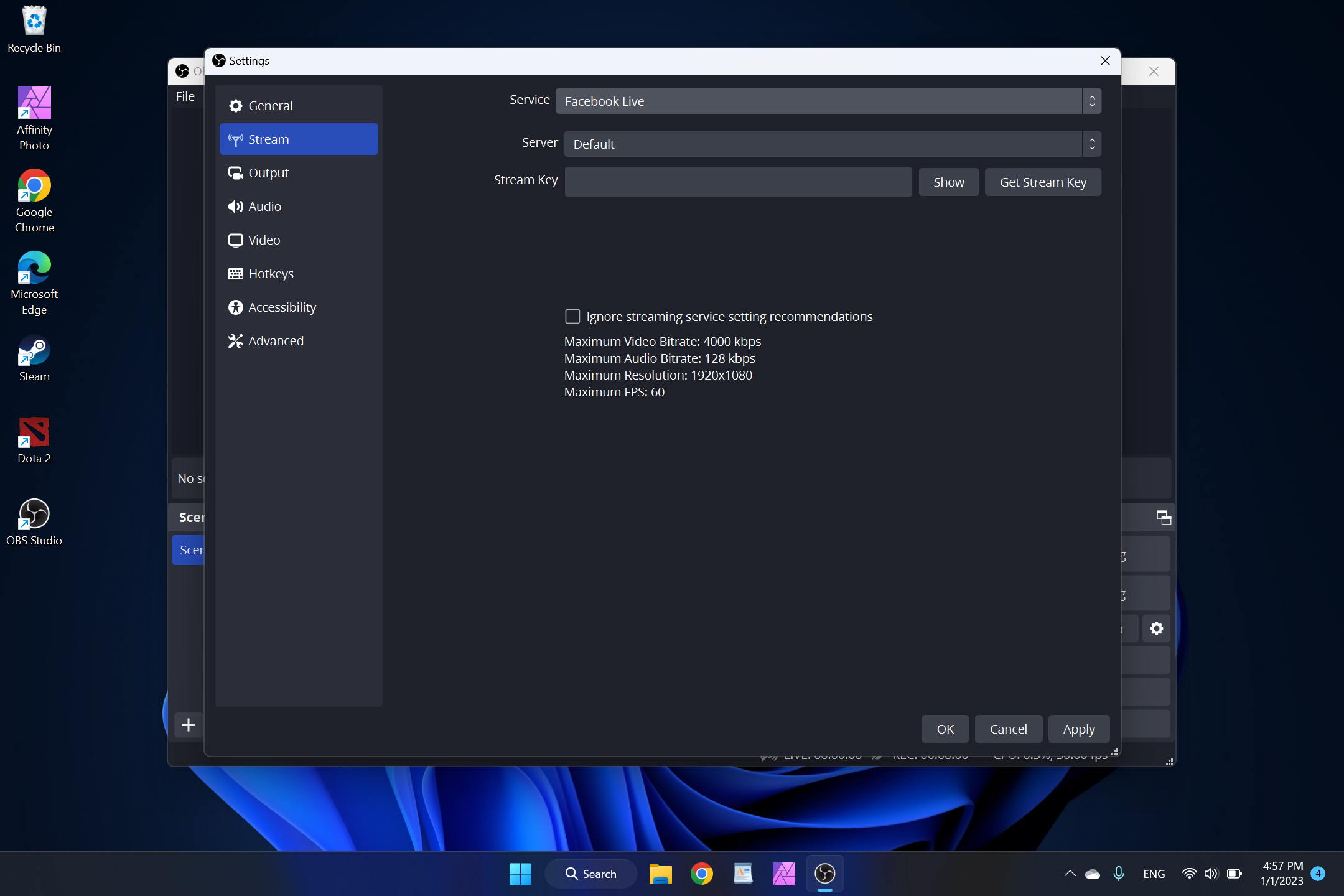Open the File menu in OBS window

[185, 96]
